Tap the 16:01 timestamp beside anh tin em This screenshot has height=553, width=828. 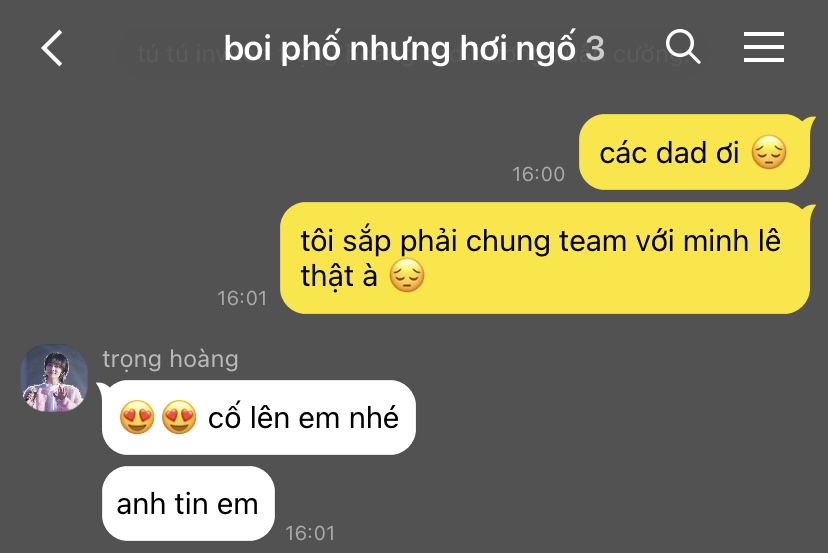[x=310, y=533]
